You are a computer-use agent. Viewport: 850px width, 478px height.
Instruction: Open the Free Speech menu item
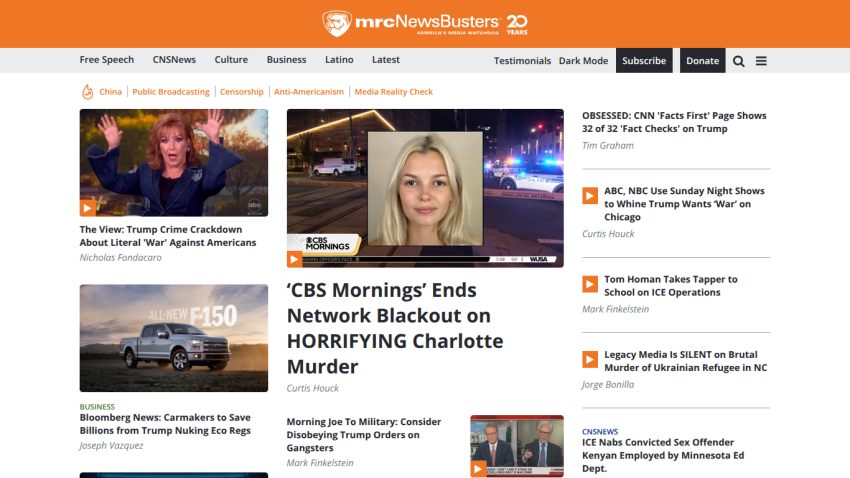(107, 60)
